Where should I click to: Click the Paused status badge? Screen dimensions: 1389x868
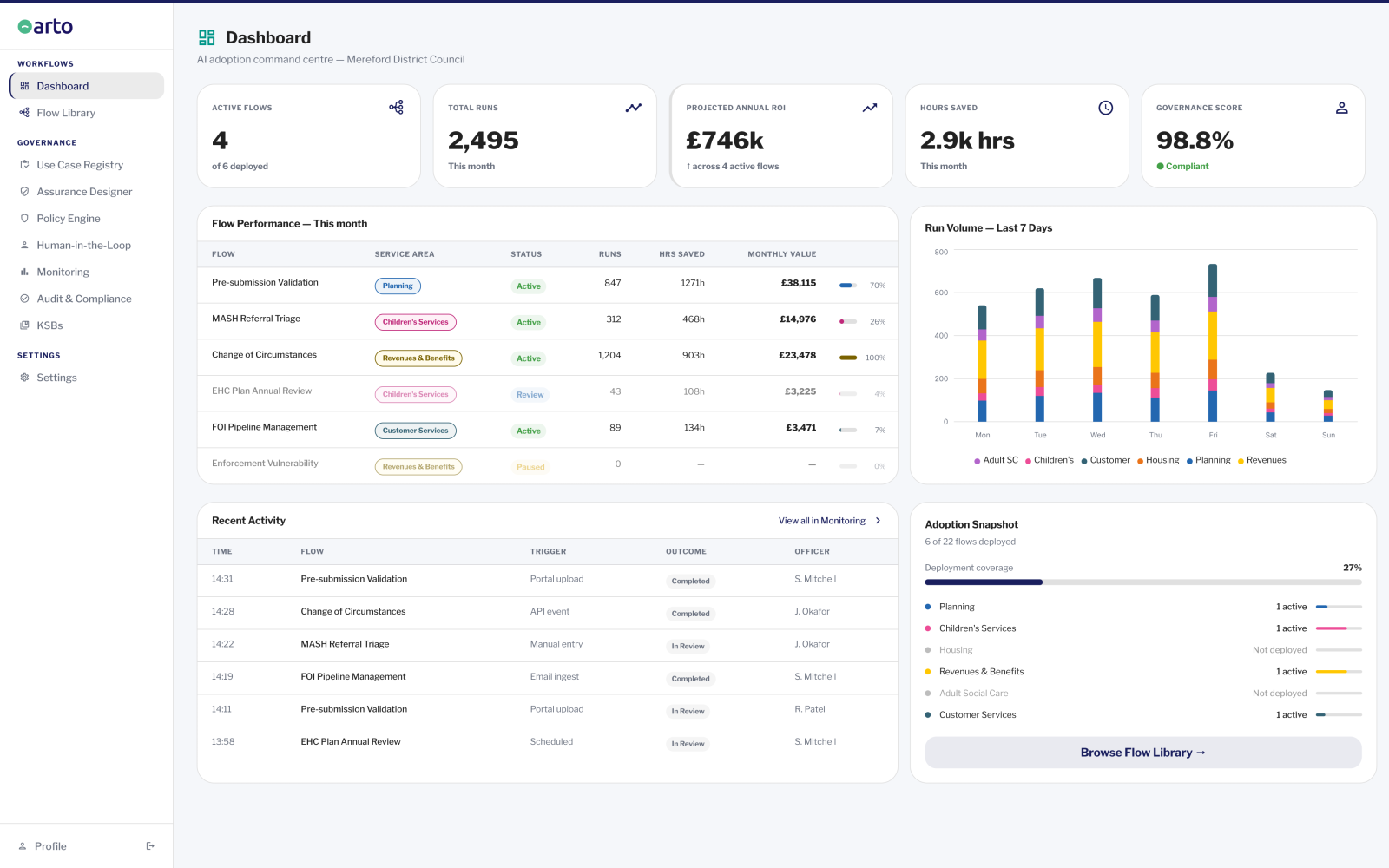tap(530, 467)
